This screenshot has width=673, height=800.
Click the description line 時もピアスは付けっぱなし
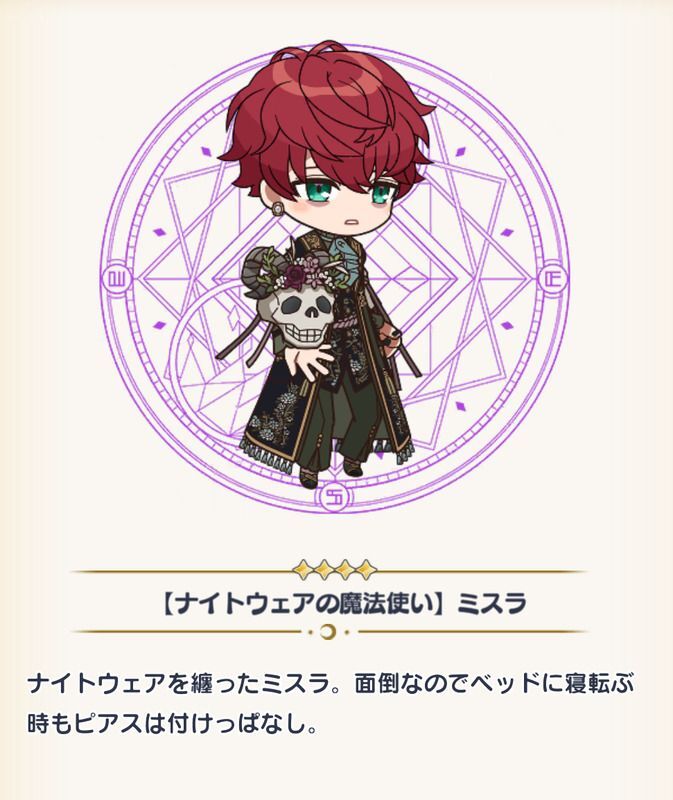pos(172,724)
